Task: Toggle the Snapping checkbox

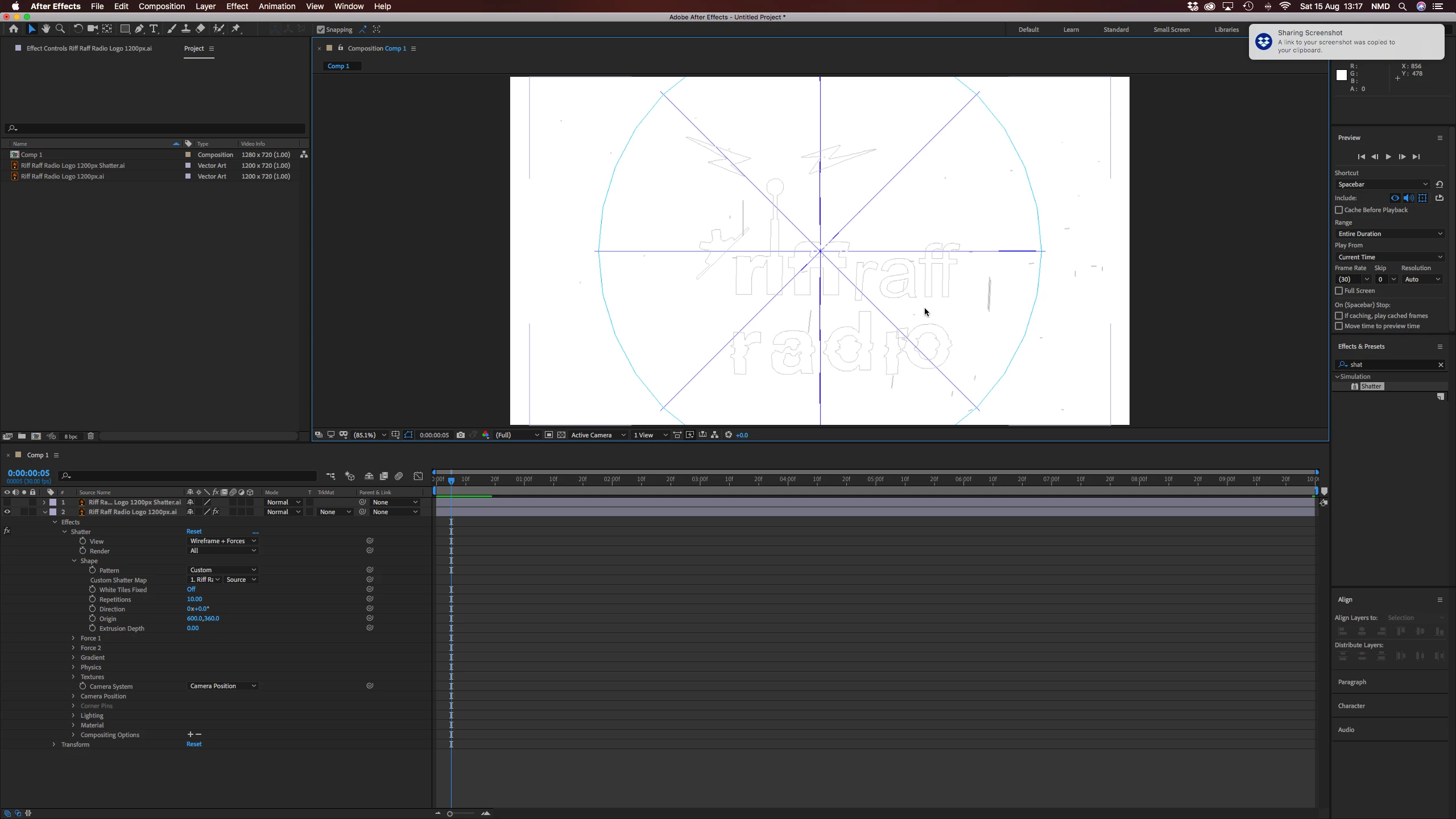Action: (x=321, y=30)
